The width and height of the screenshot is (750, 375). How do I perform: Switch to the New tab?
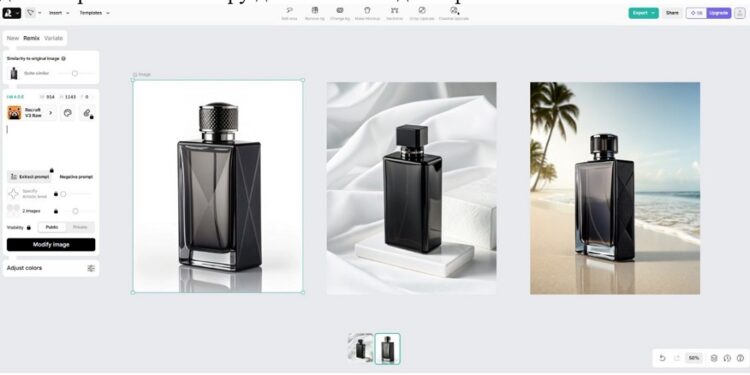[13, 38]
